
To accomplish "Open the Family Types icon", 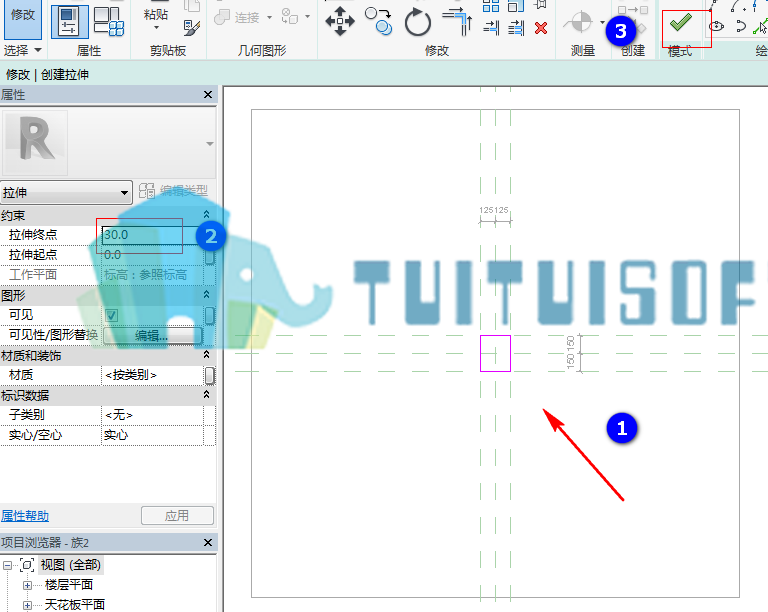I will 109,22.
